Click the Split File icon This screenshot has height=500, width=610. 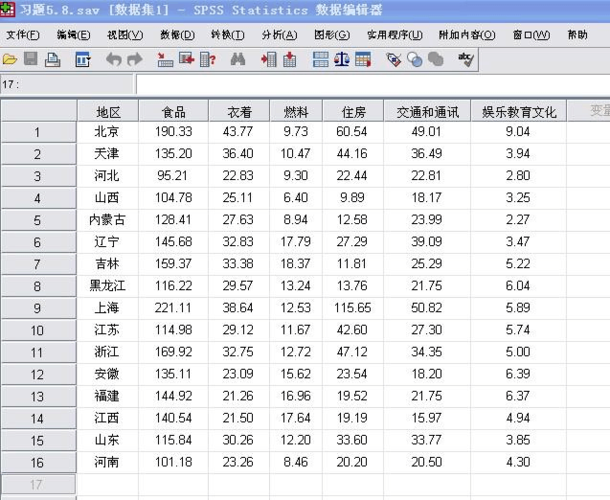pyautogui.click(x=321, y=60)
